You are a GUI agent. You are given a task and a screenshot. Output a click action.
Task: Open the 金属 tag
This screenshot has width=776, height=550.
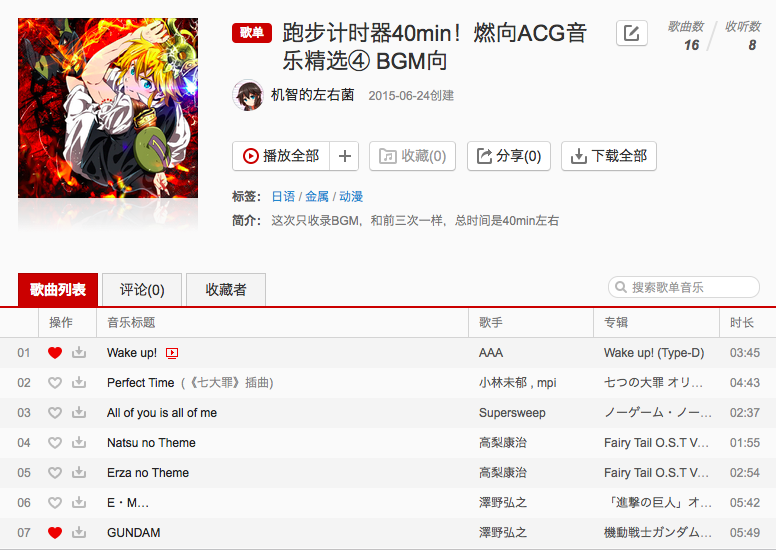[317, 197]
